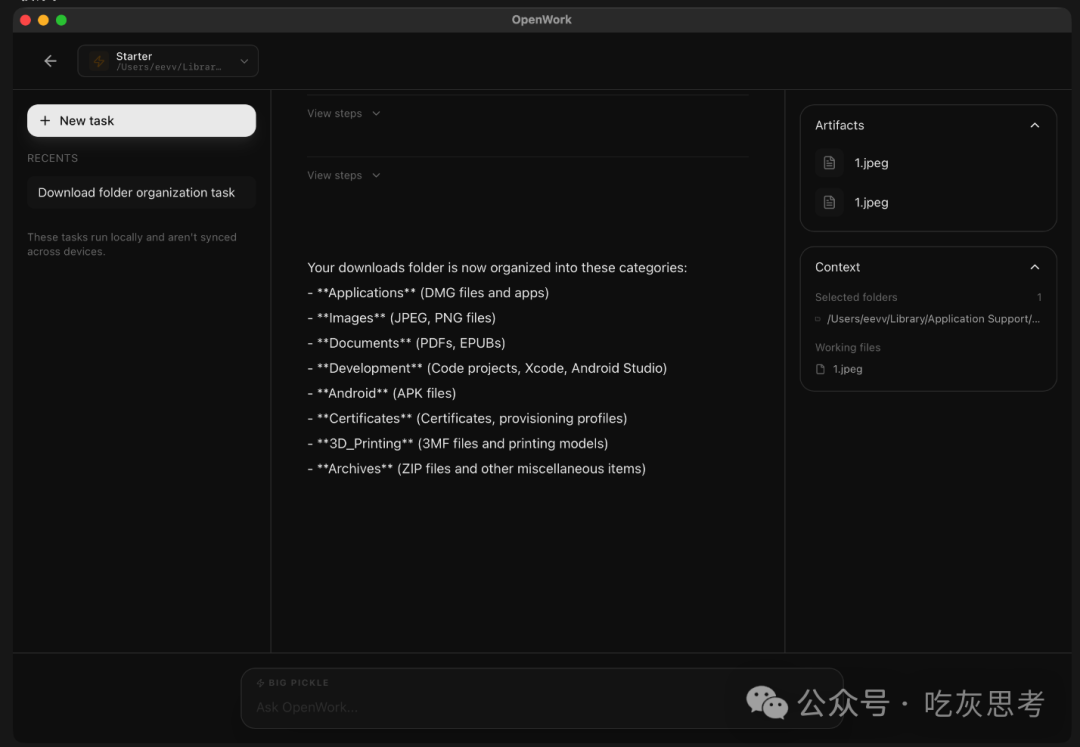1080x747 pixels.
Task: Start a New task
Action: click(x=141, y=120)
